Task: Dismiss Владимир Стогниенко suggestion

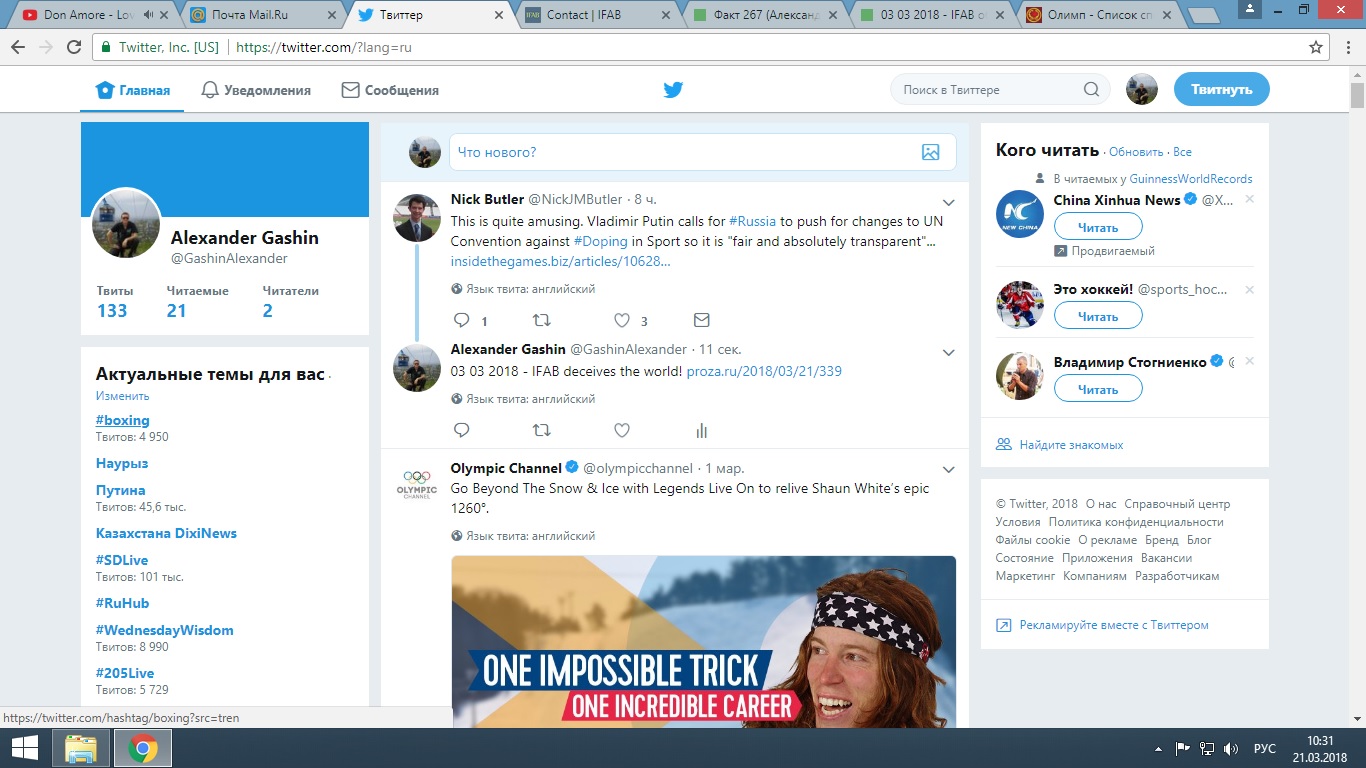Action: [1249, 361]
